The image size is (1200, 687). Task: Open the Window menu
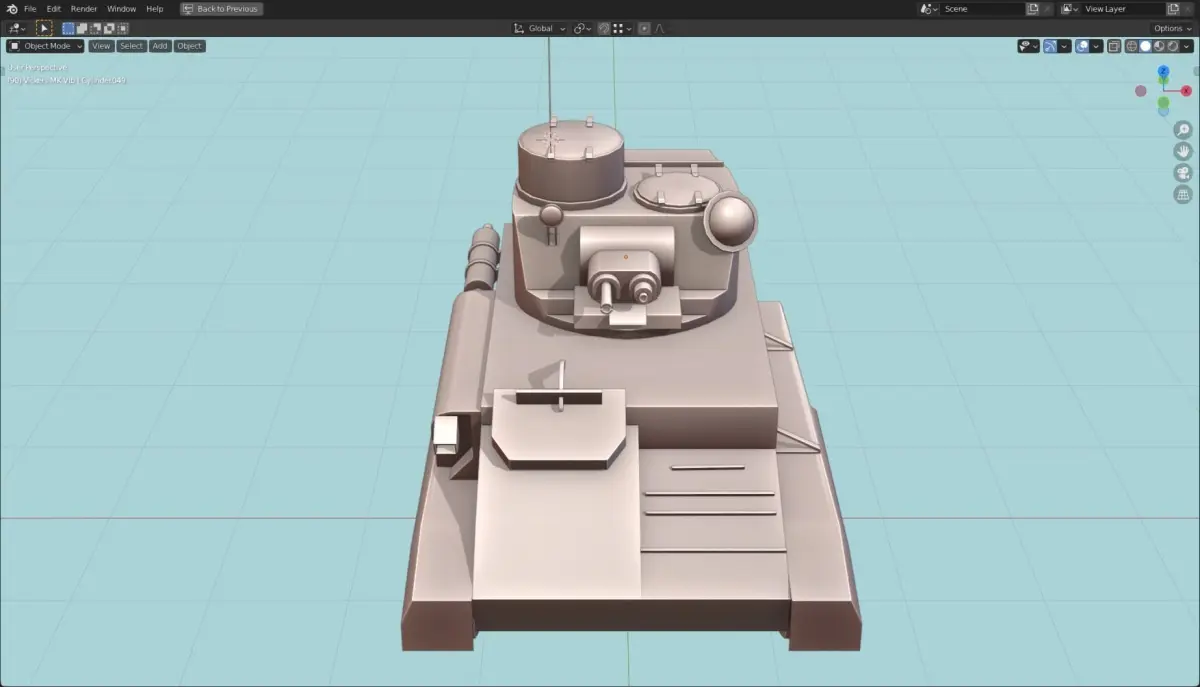pyautogui.click(x=121, y=8)
